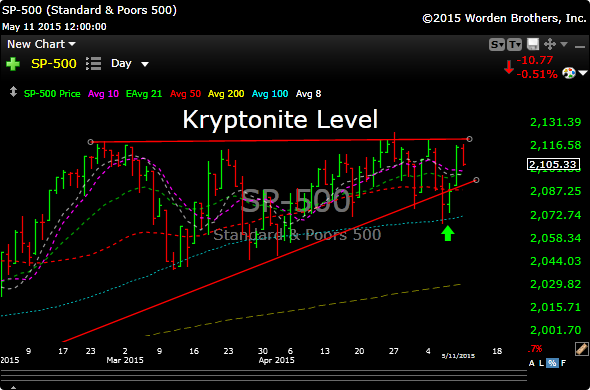The width and height of the screenshot is (590, 390).
Task: Click the 2,044.03 price scale label
Action: [x=555, y=261]
